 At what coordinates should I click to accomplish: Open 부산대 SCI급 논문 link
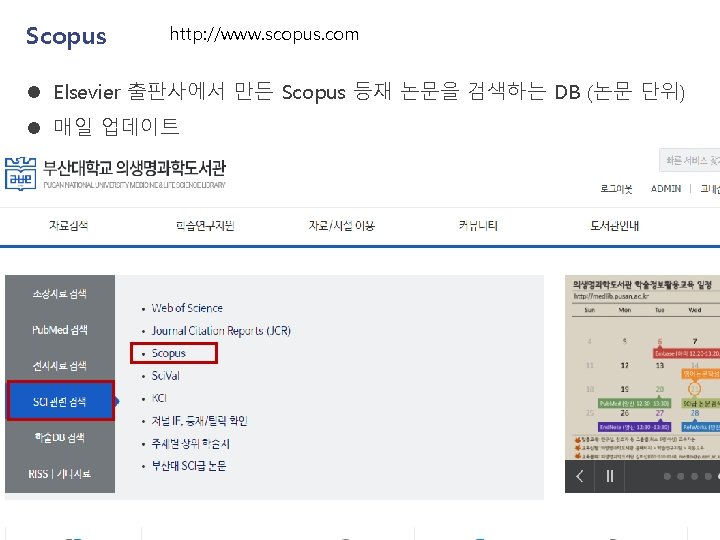pos(189,466)
